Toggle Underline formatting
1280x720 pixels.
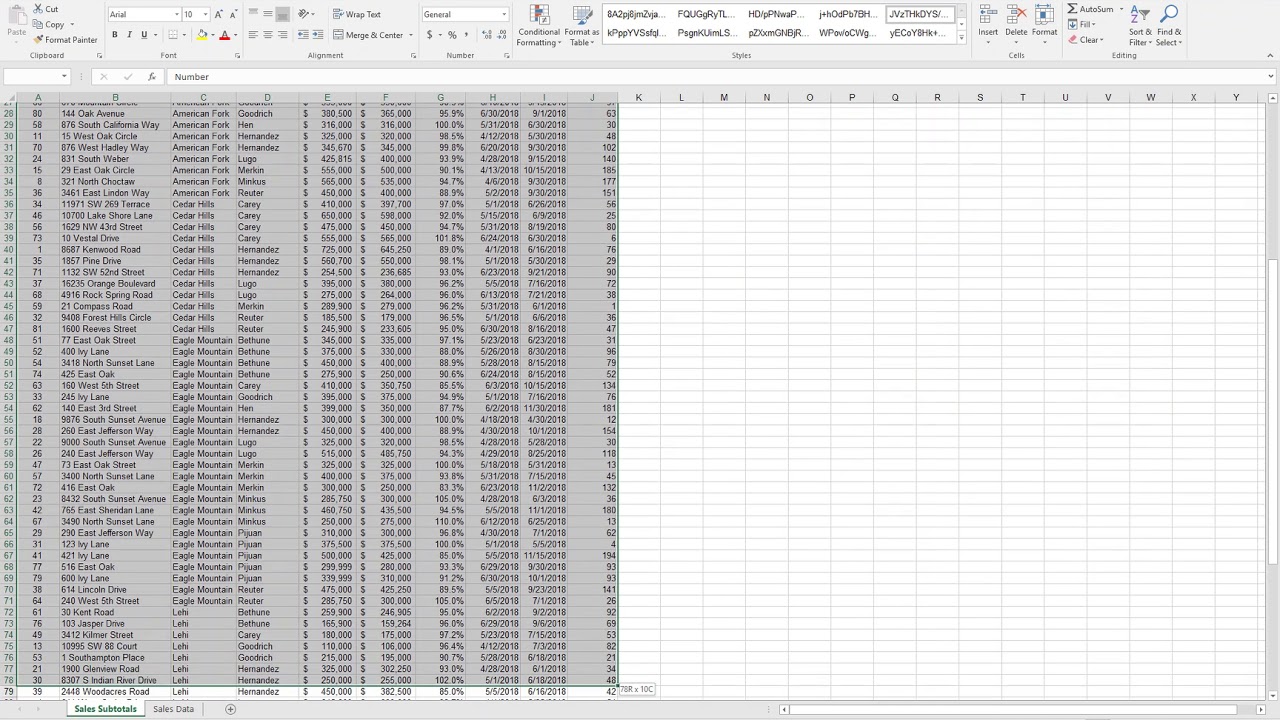coord(143,35)
